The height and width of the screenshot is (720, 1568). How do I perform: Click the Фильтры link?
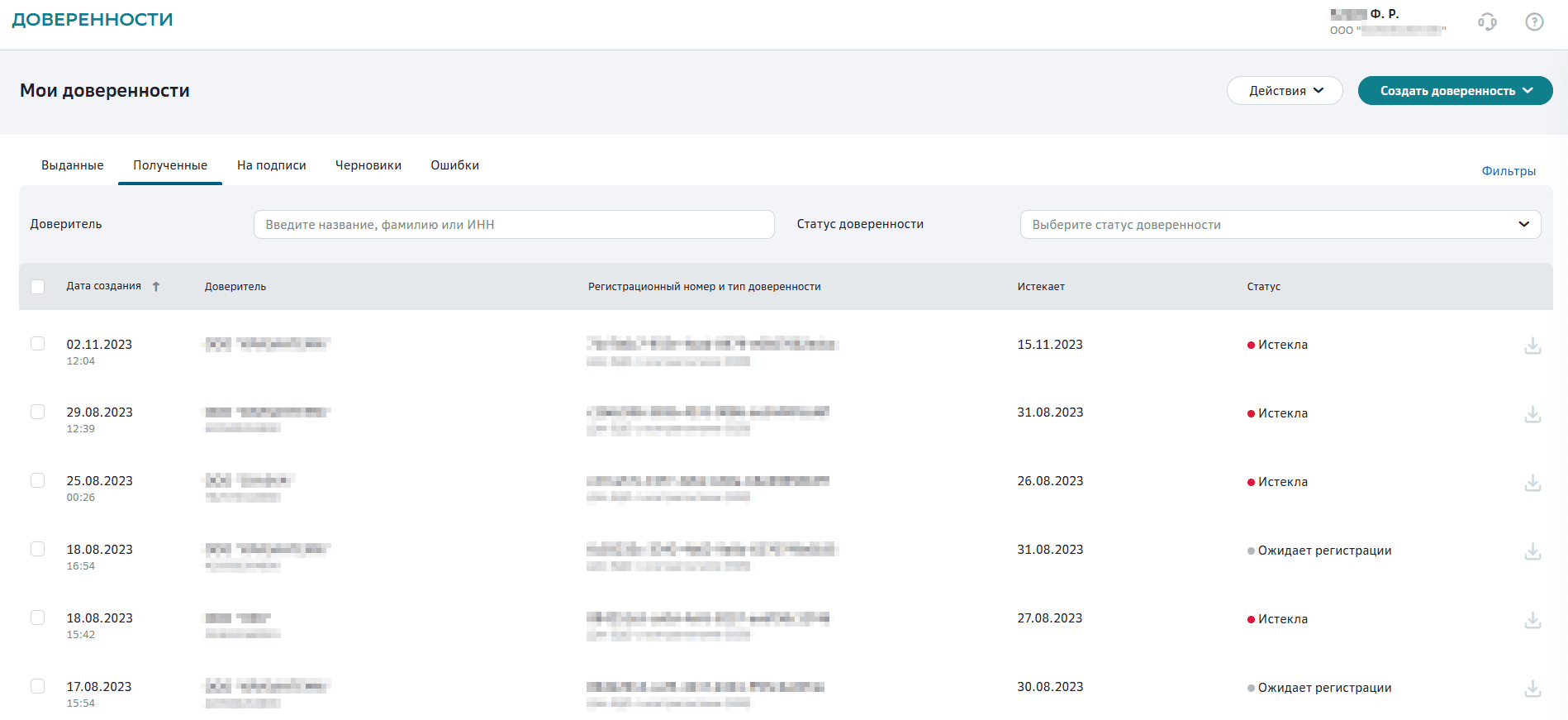tap(1509, 171)
